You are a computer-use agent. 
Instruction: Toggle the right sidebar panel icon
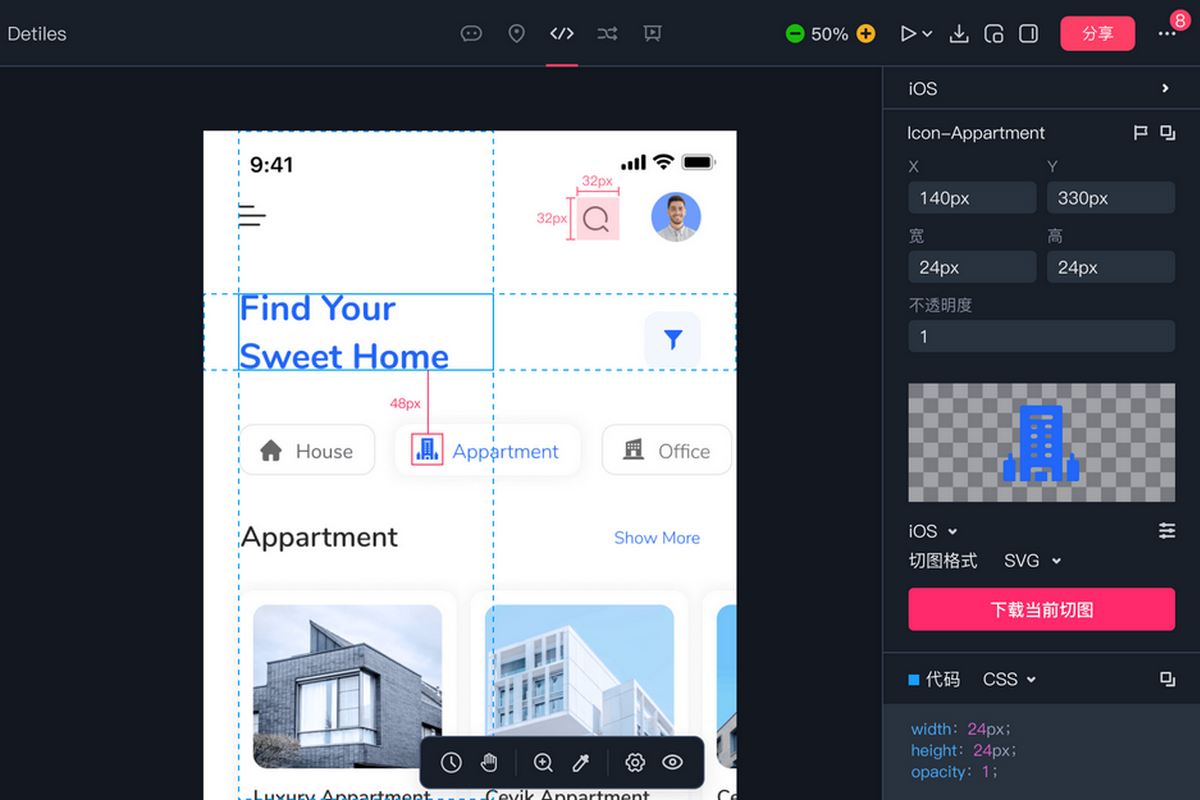1028,34
